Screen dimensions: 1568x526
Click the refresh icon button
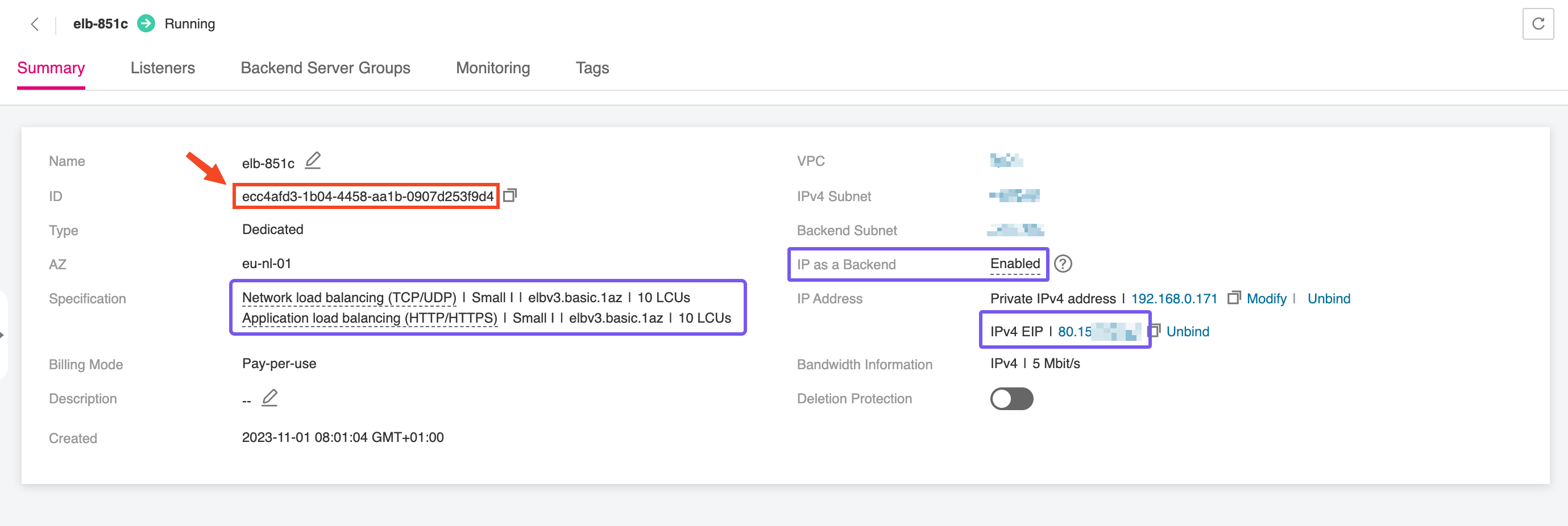point(1537,24)
